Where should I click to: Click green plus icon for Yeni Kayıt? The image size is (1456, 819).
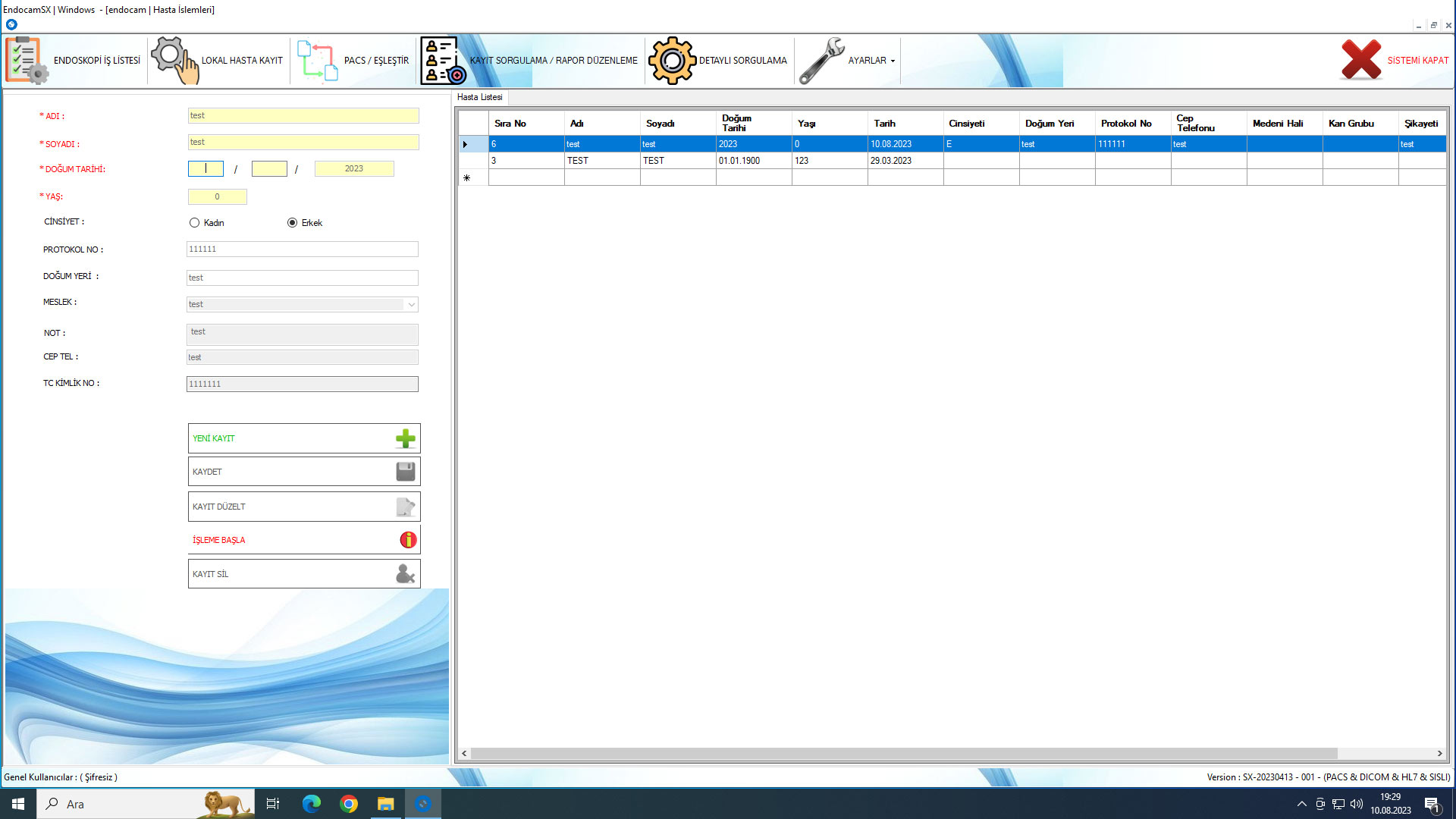[406, 438]
